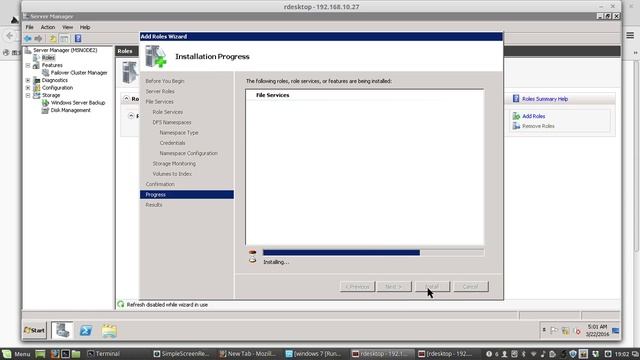Open Failover Cluster Manager node
This screenshot has height=360, width=640.
click(x=79, y=73)
